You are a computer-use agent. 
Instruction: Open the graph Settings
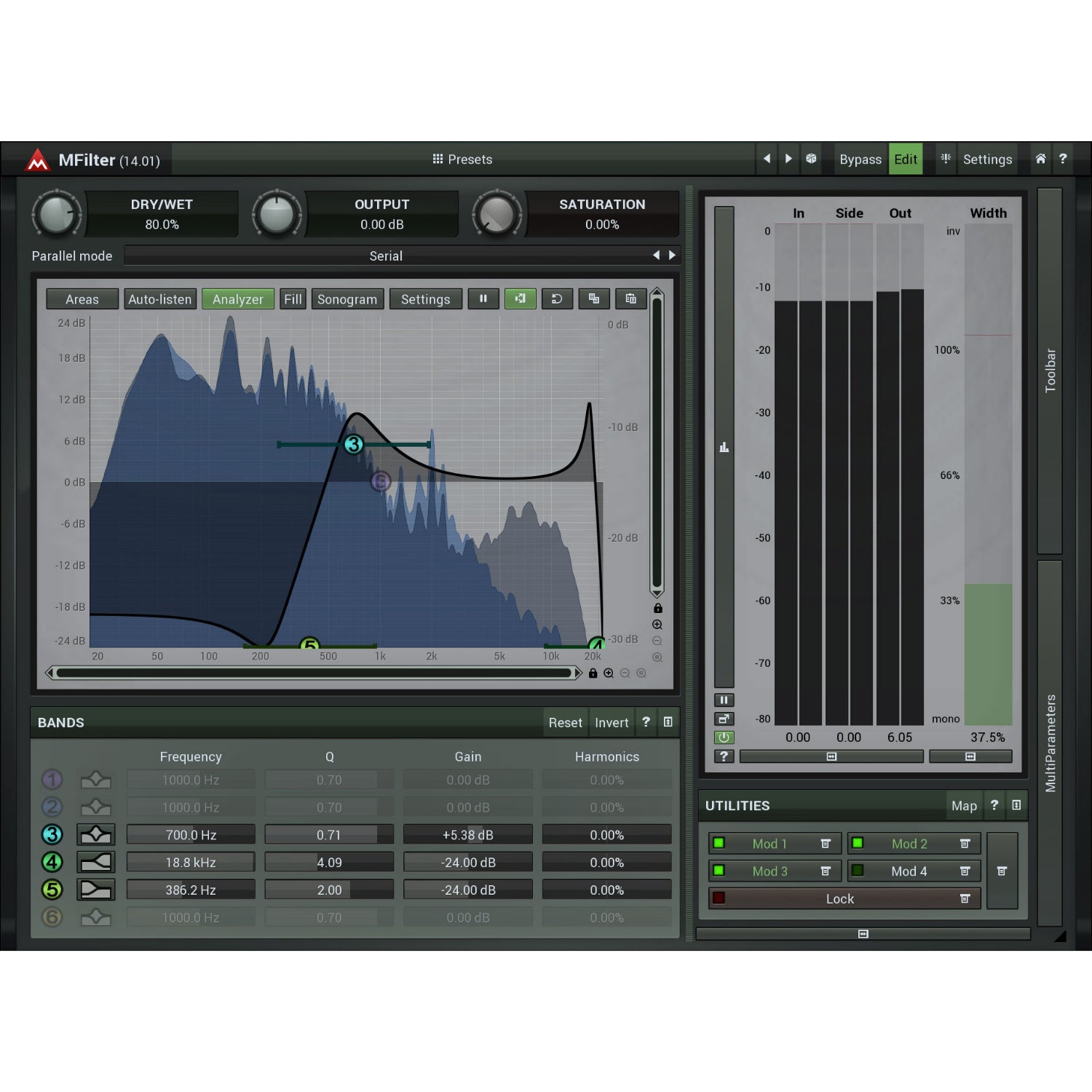(x=426, y=299)
